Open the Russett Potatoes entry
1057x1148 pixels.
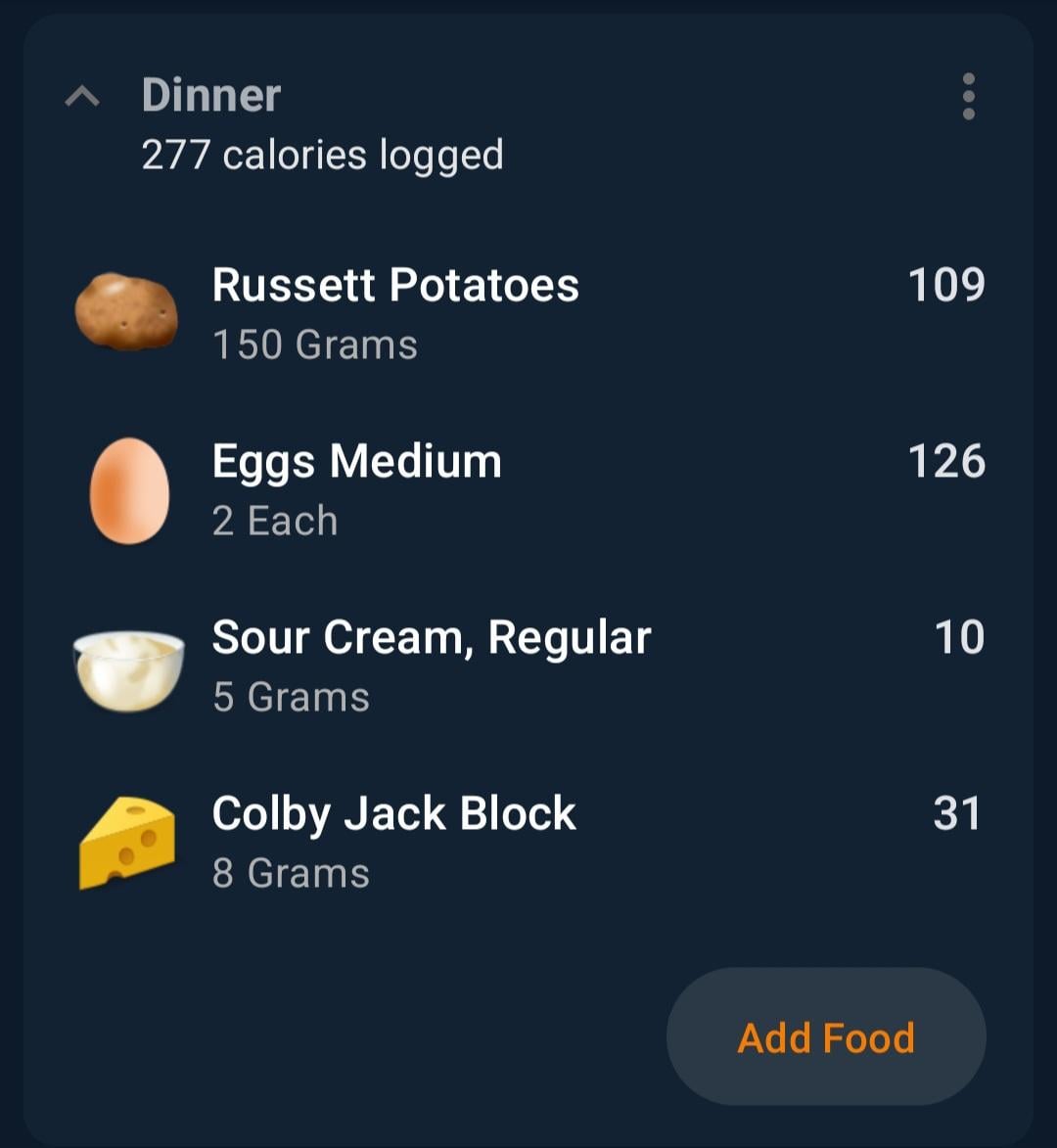(x=528, y=313)
